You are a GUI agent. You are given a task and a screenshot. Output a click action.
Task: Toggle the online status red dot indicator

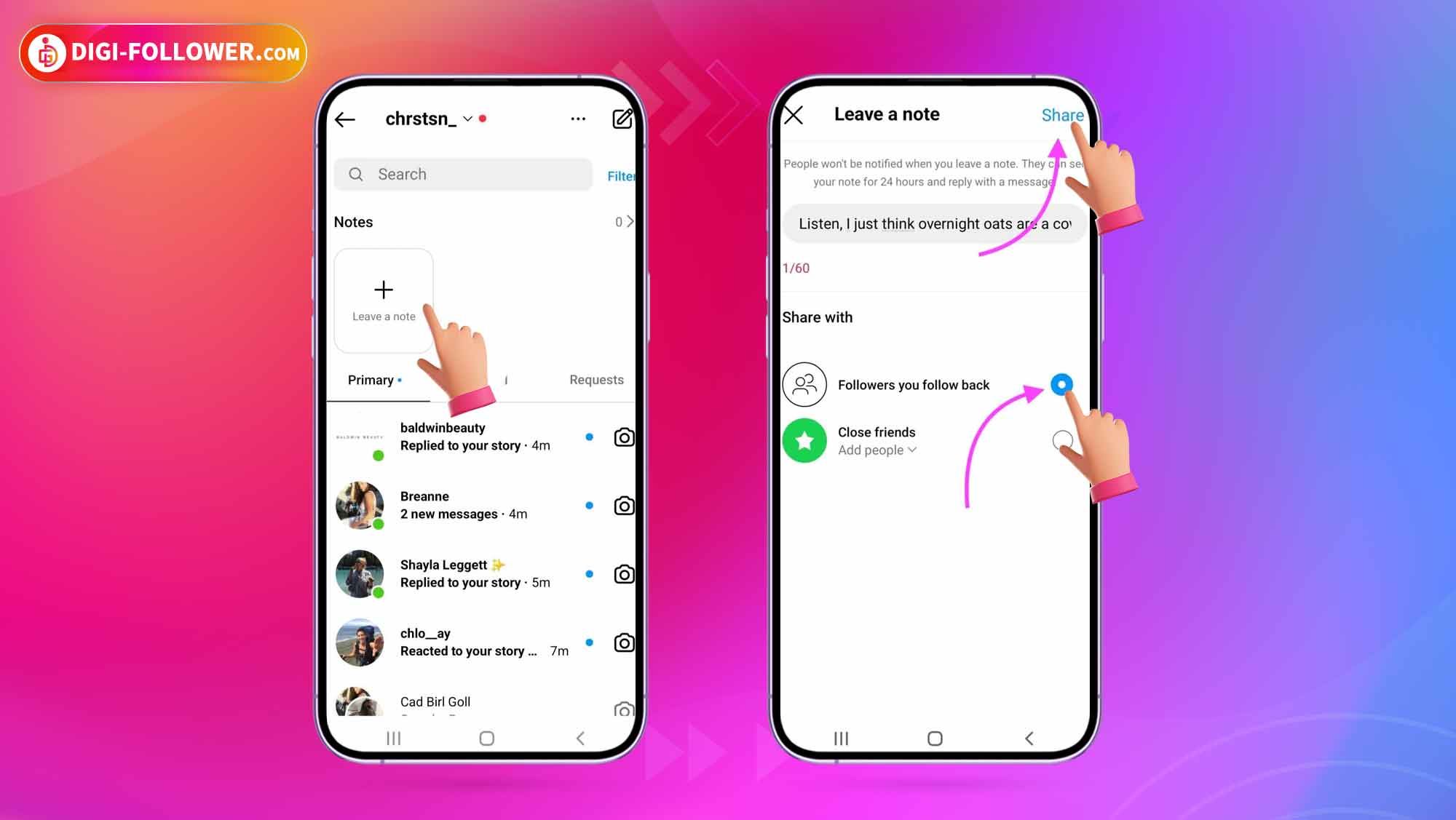(x=483, y=118)
